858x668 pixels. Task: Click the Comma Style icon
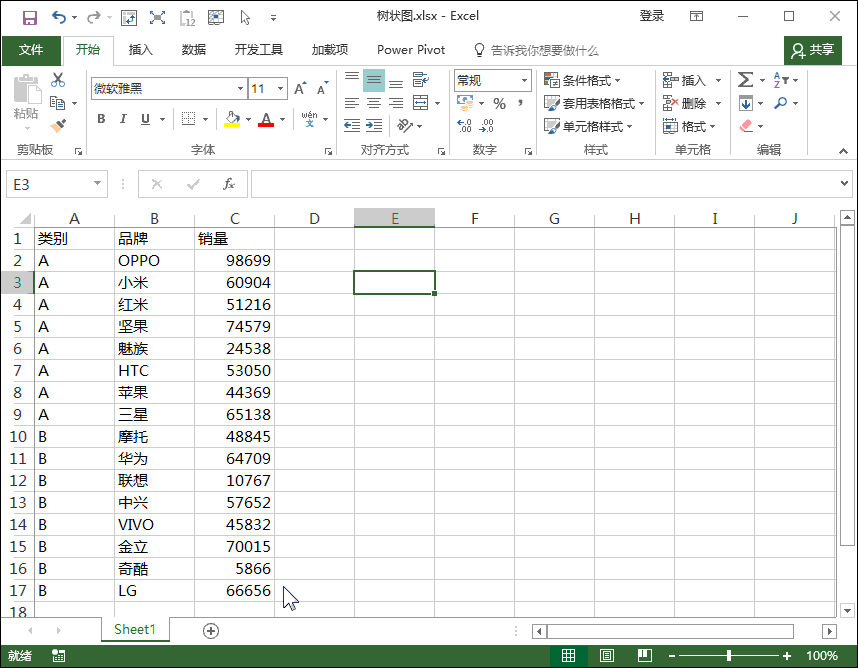(520, 103)
